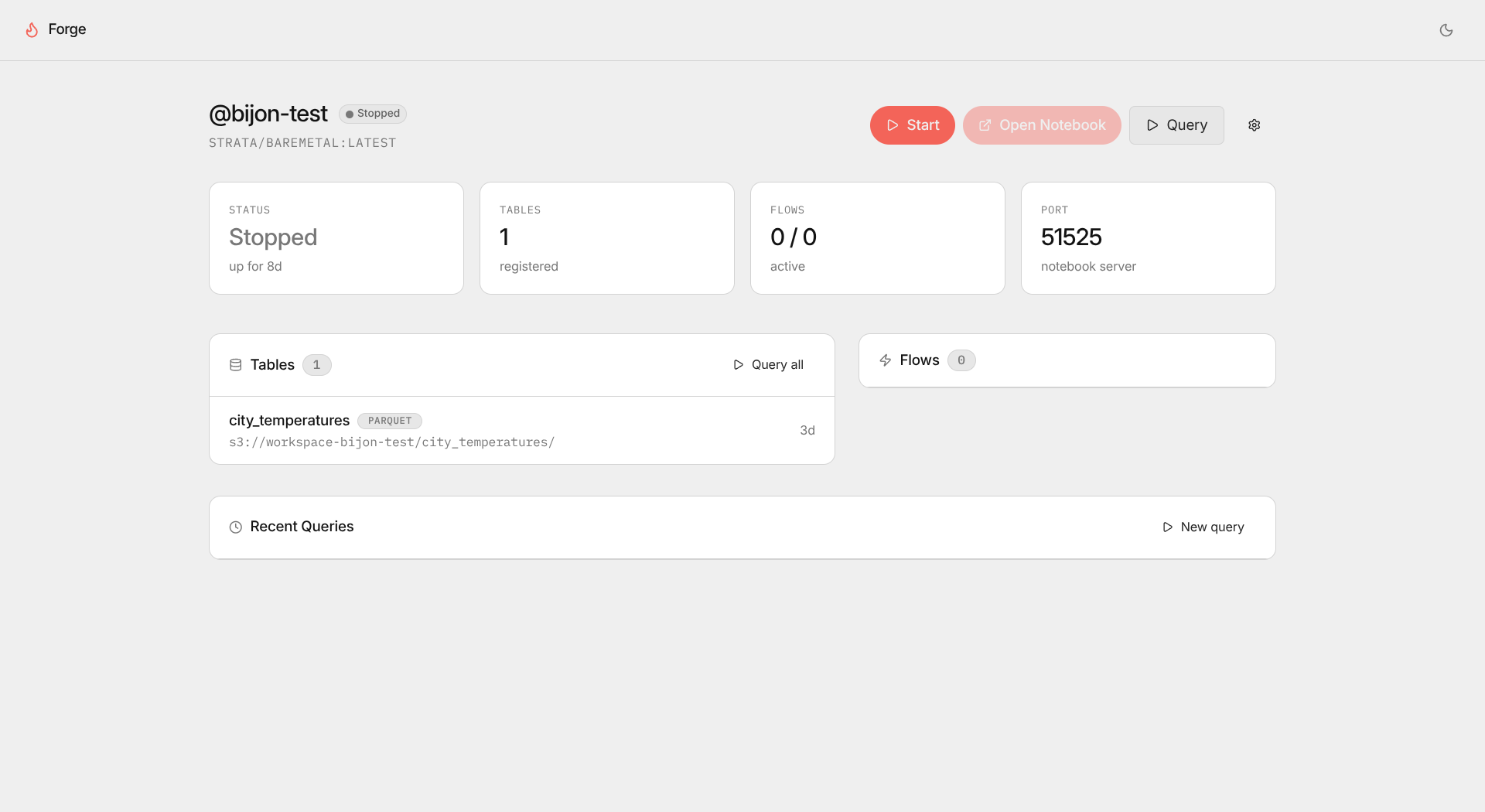Click the port number 51525
The height and width of the screenshot is (812, 1485).
tap(1071, 237)
